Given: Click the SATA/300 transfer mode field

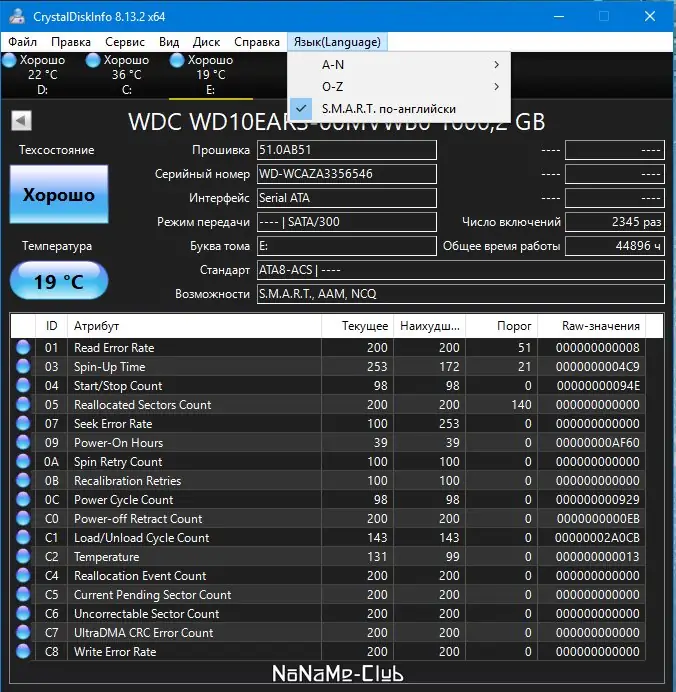Looking at the screenshot, I should coord(347,222).
